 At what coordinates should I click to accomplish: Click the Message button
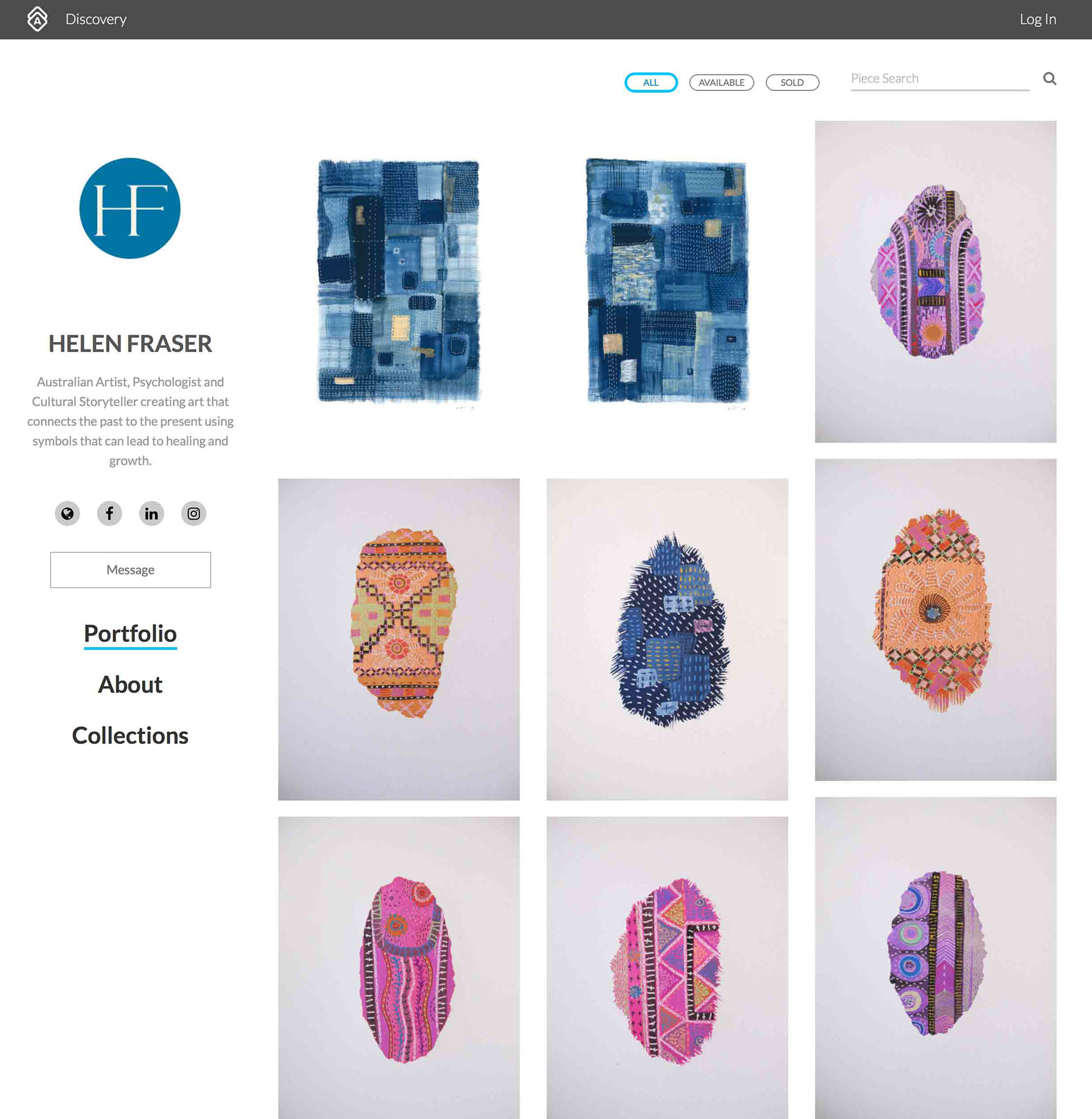pos(130,569)
